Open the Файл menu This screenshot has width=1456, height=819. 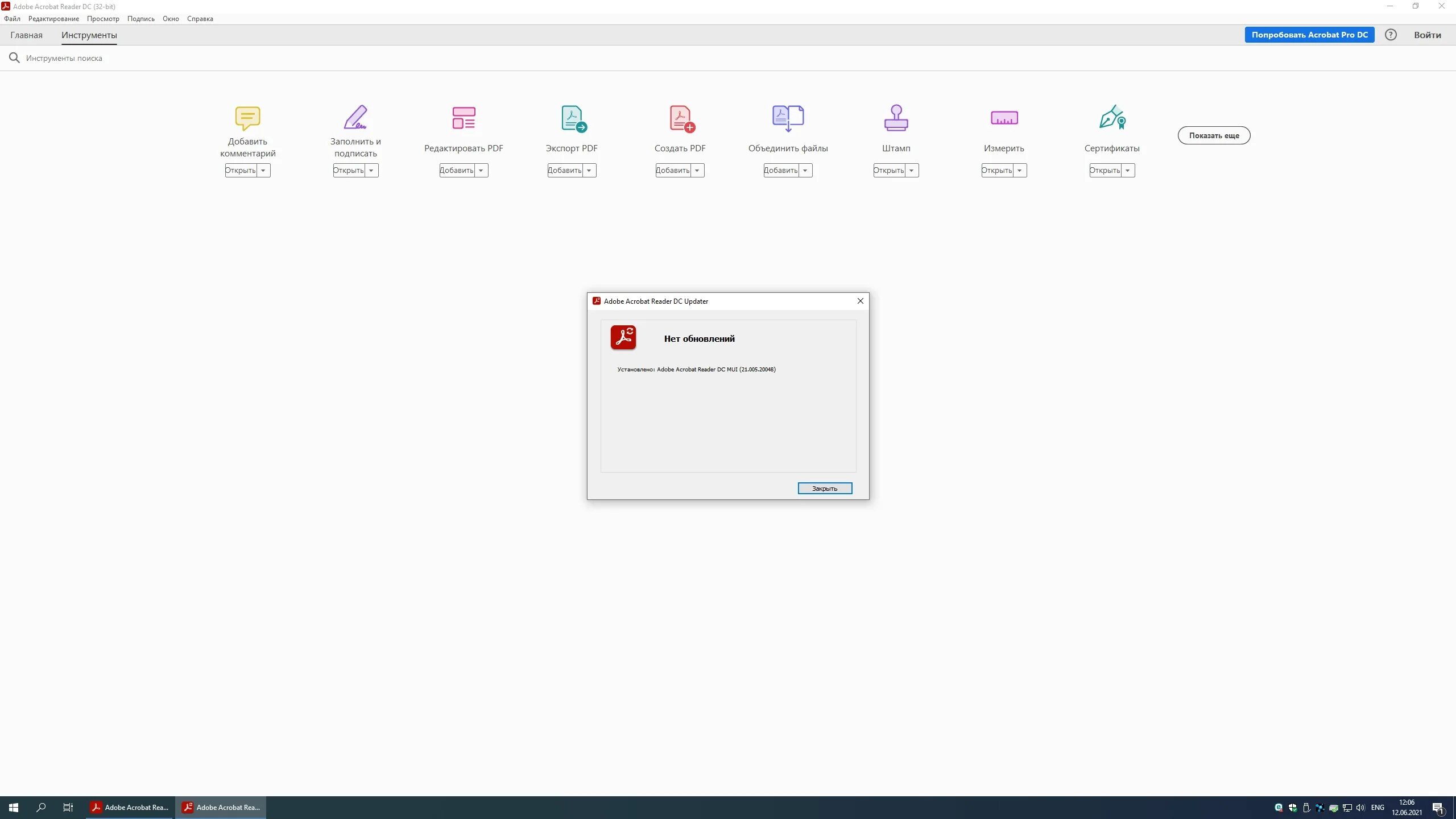pyautogui.click(x=12, y=19)
